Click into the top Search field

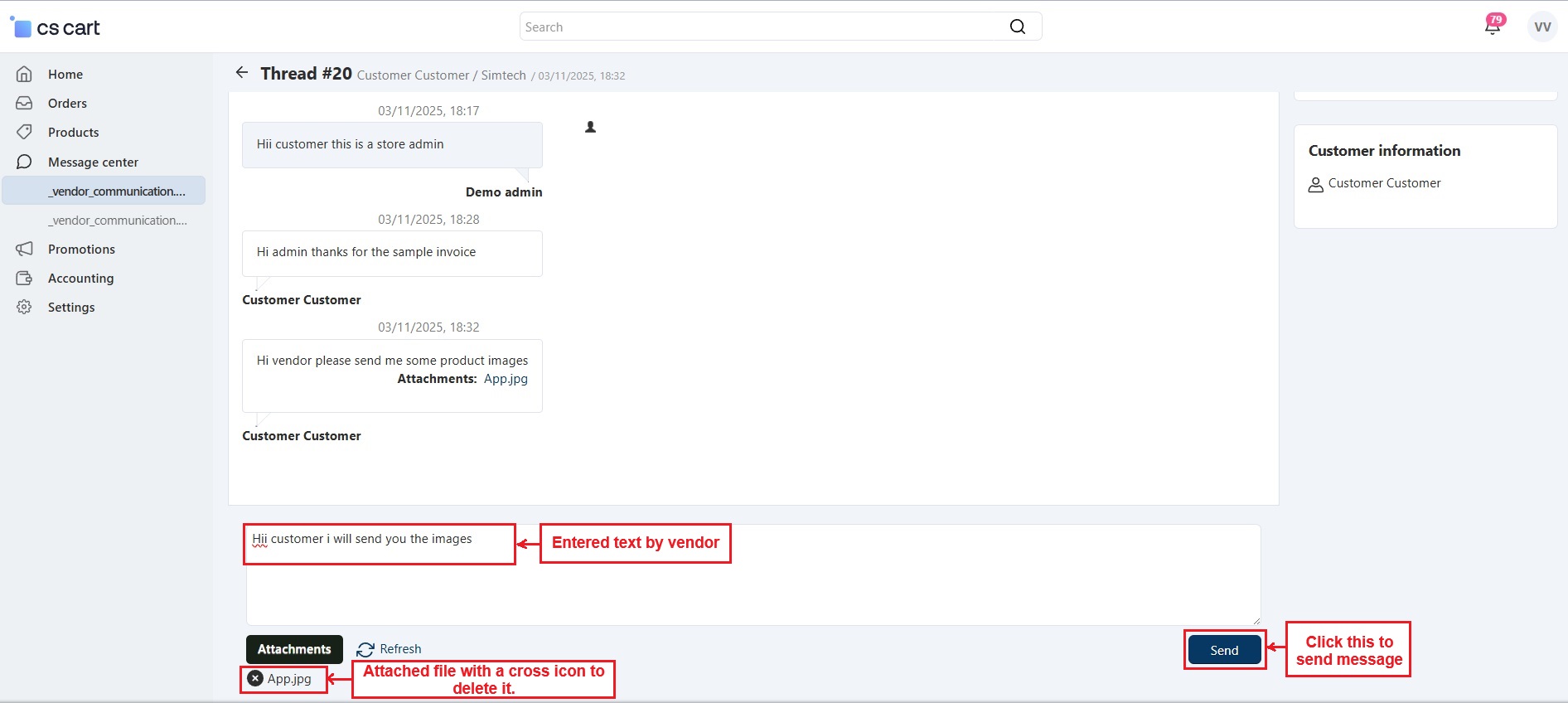click(x=762, y=27)
